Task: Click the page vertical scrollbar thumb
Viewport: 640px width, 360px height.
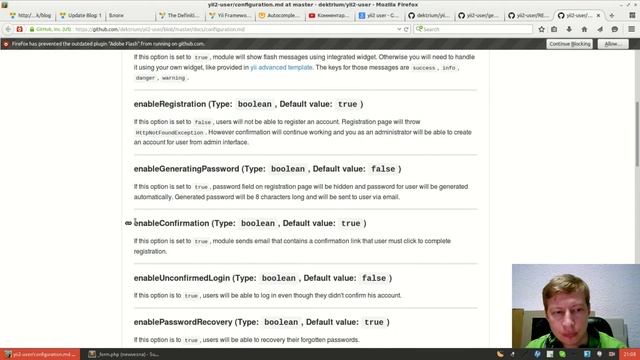Action: click(x=637, y=134)
